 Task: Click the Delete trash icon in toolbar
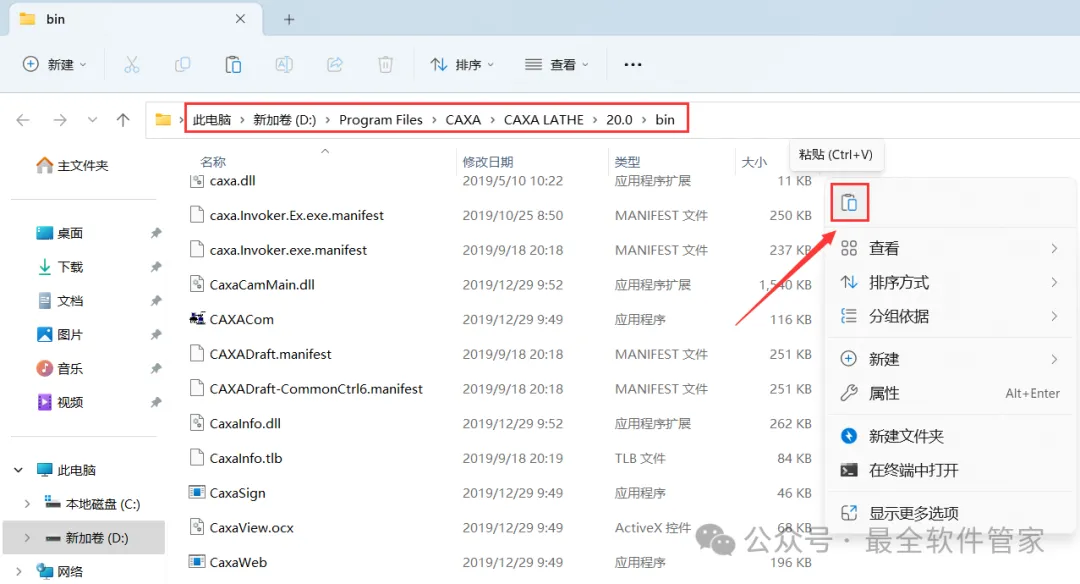point(386,65)
